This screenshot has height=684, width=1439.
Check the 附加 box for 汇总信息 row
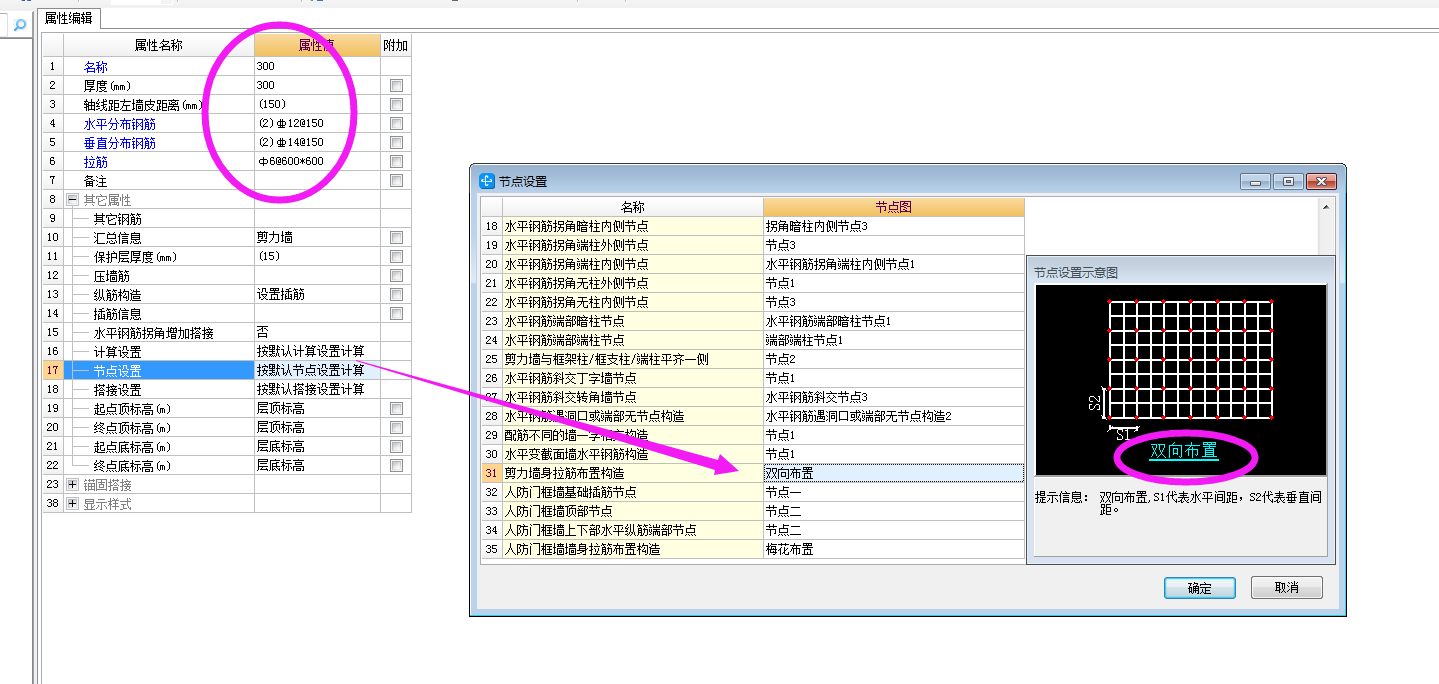click(397, 237)
